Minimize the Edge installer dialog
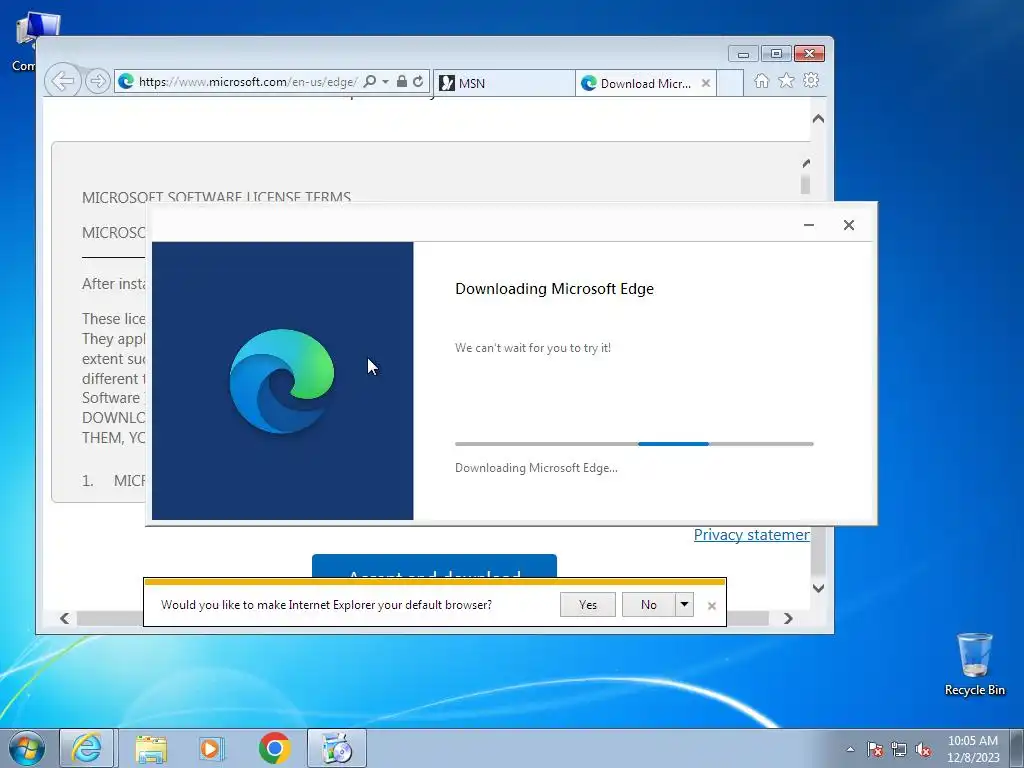The width and height of the screenshot is (1024, 768). (808, 225)
